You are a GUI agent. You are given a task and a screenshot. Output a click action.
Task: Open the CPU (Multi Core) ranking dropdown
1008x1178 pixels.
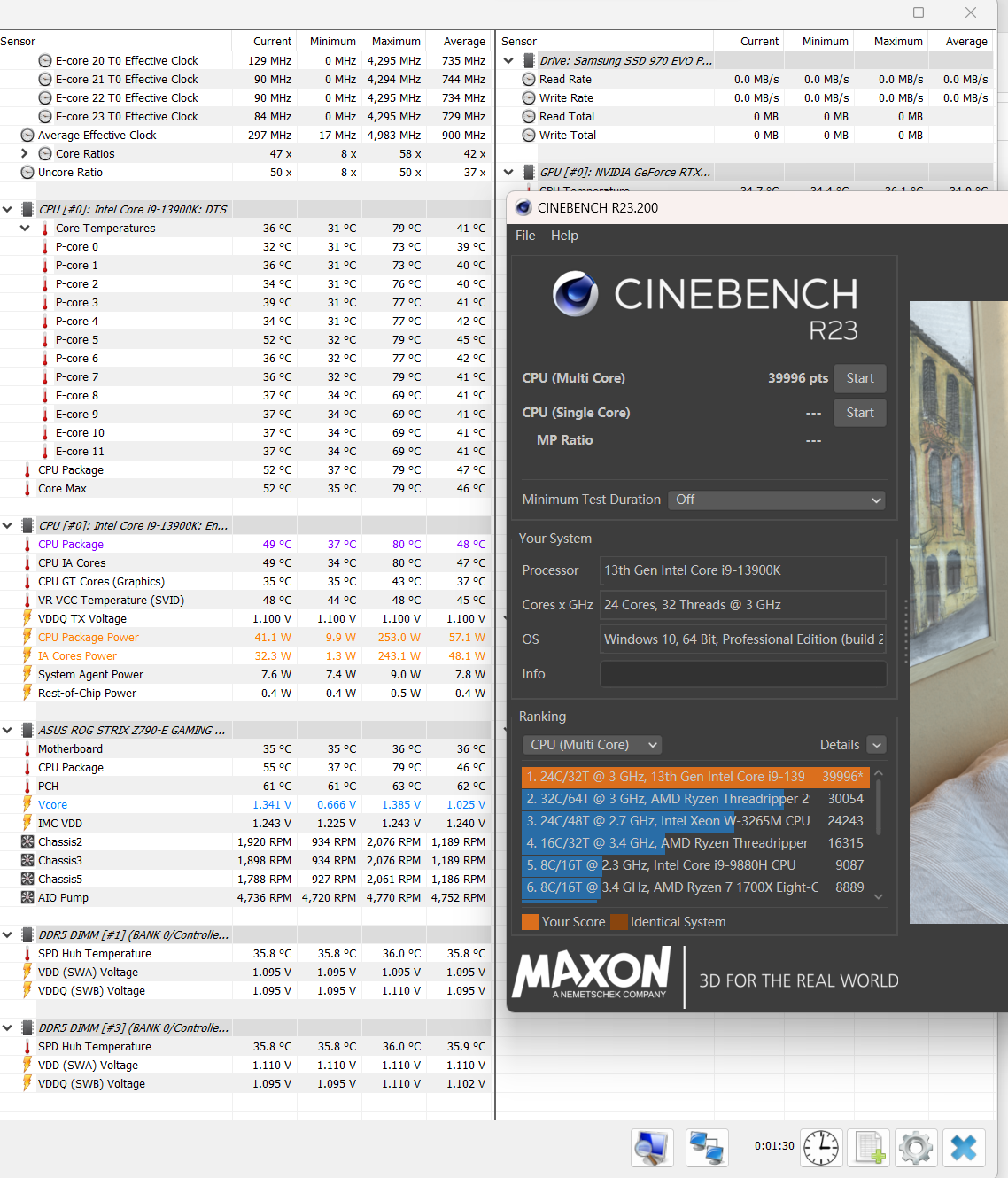coord(592,745)
